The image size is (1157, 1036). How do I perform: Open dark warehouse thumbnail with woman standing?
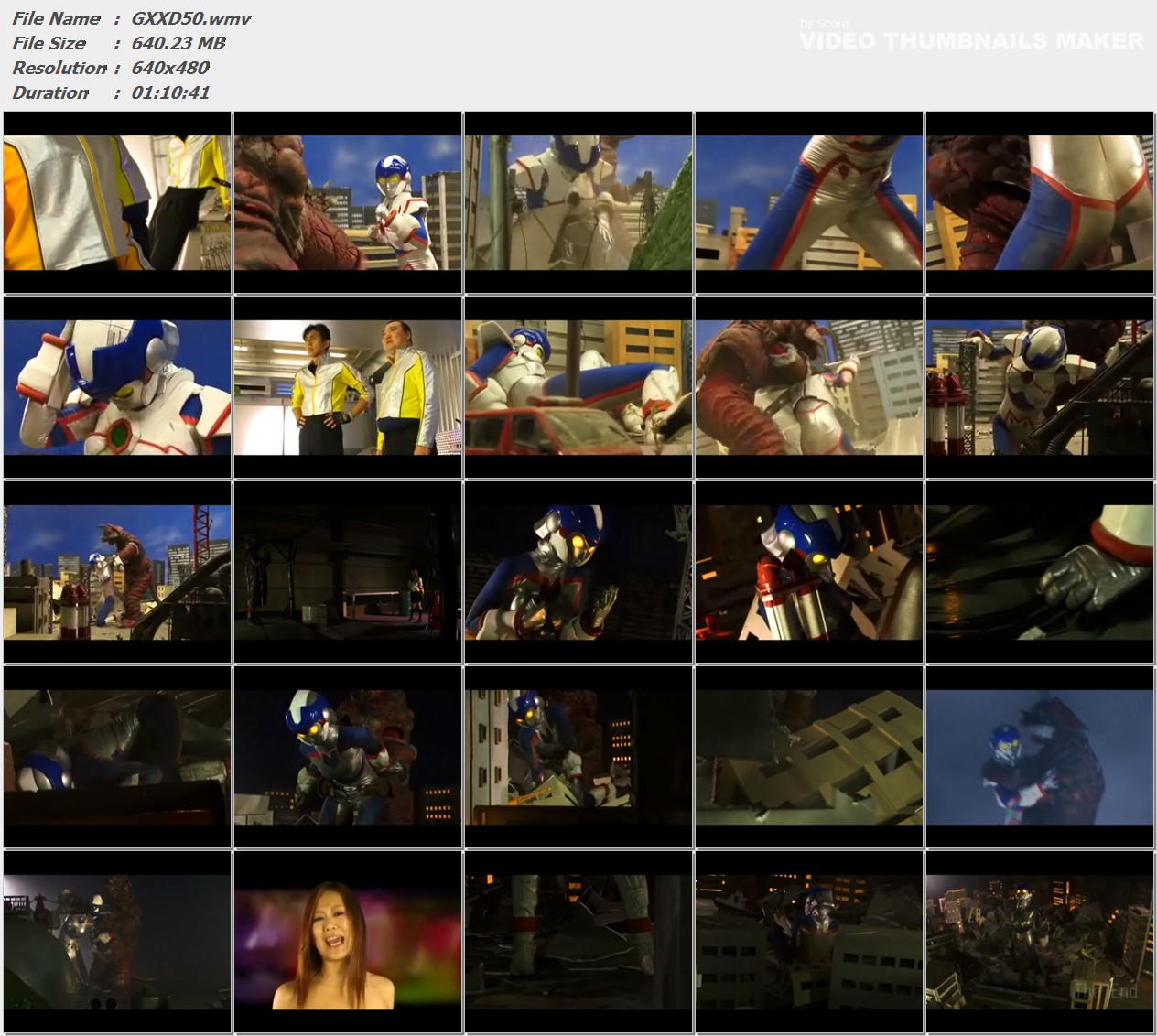point(348,572)
